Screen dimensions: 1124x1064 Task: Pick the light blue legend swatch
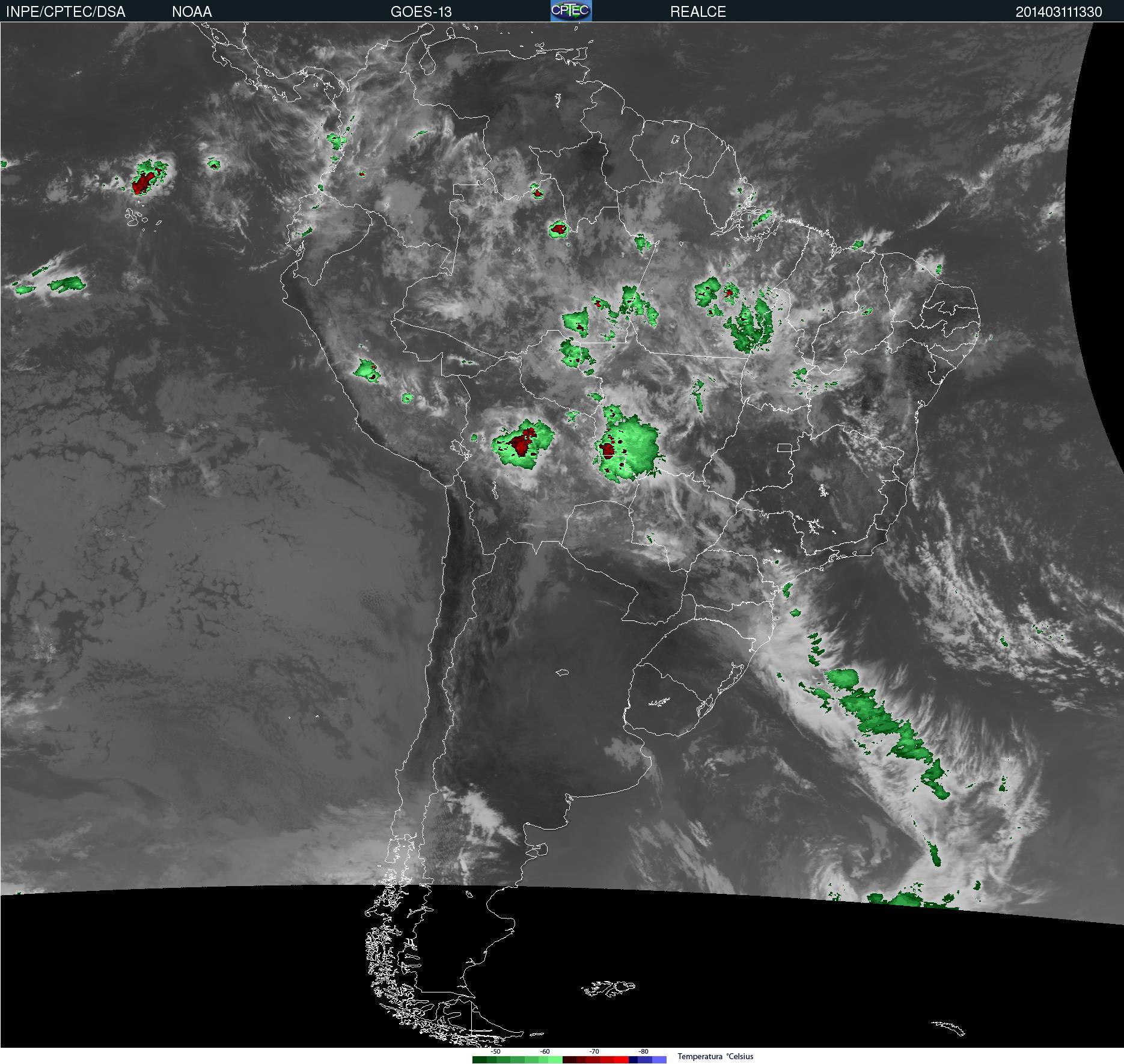[x=659, y=1060]
